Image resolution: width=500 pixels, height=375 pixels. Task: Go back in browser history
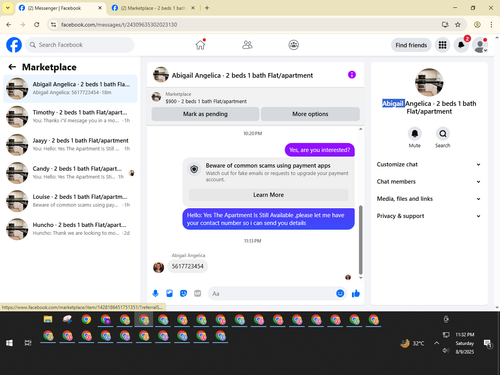point(9,24)
